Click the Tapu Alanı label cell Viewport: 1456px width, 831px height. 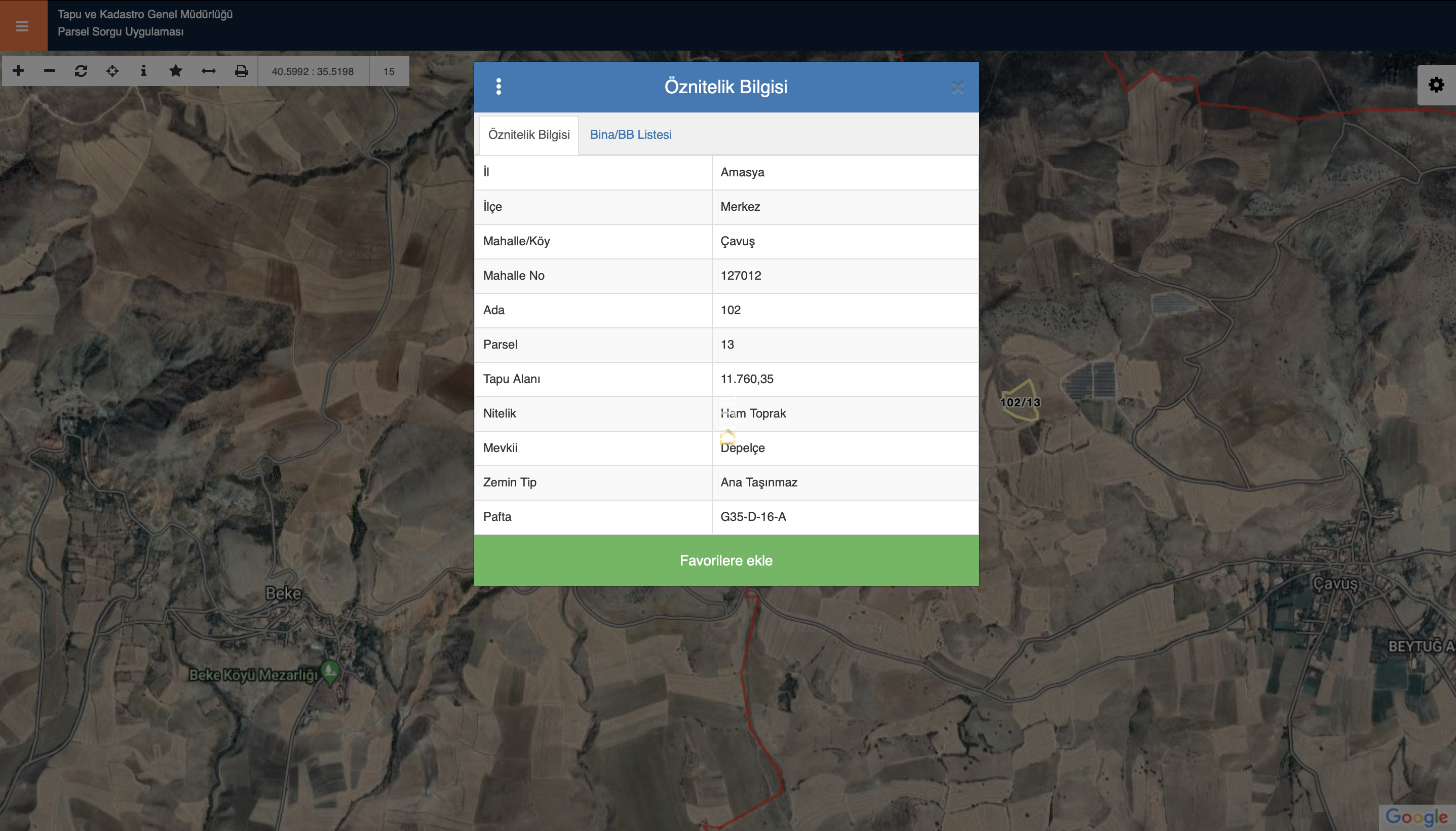click(593, 379)
